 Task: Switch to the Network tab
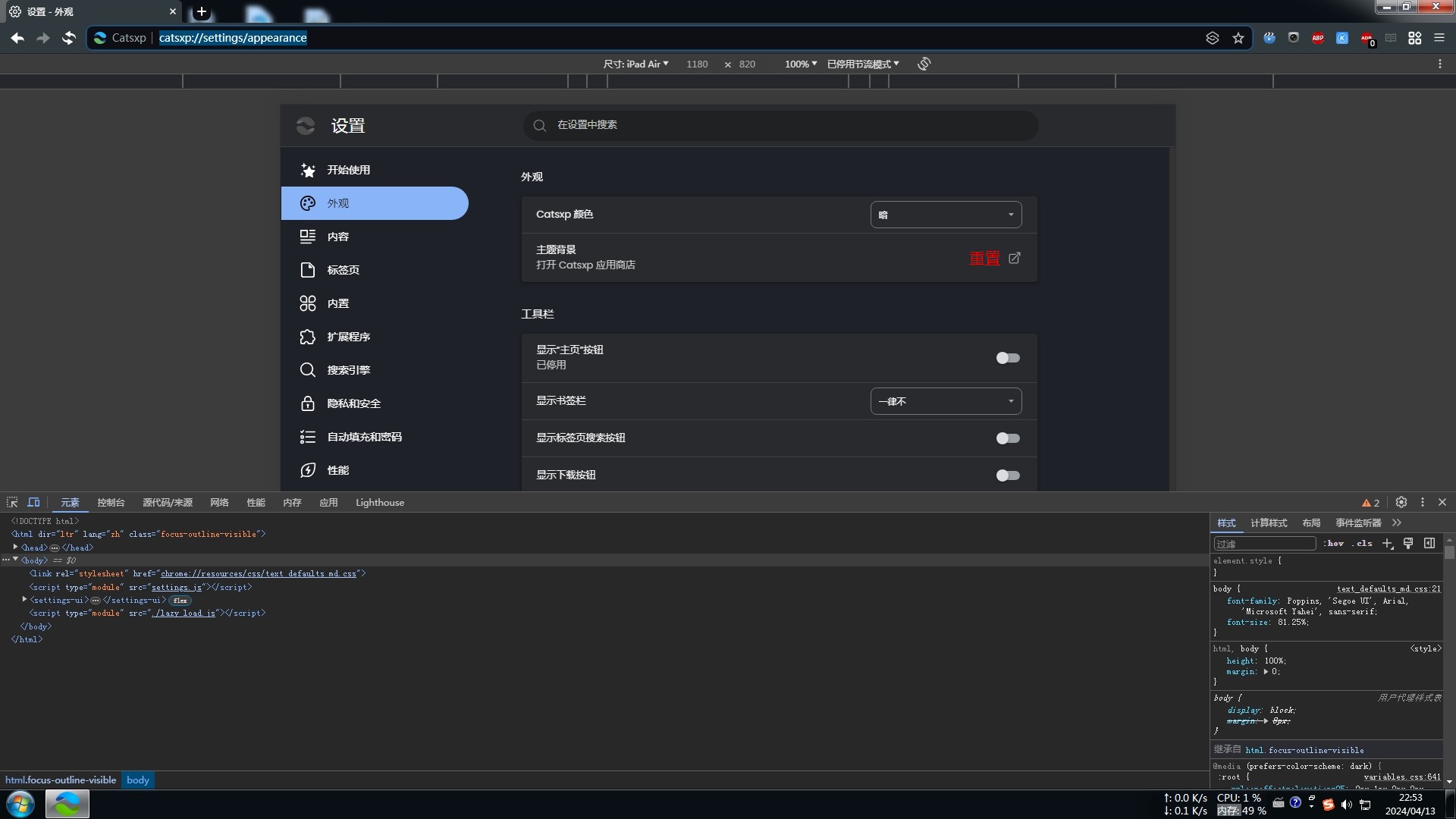(219, 503)
